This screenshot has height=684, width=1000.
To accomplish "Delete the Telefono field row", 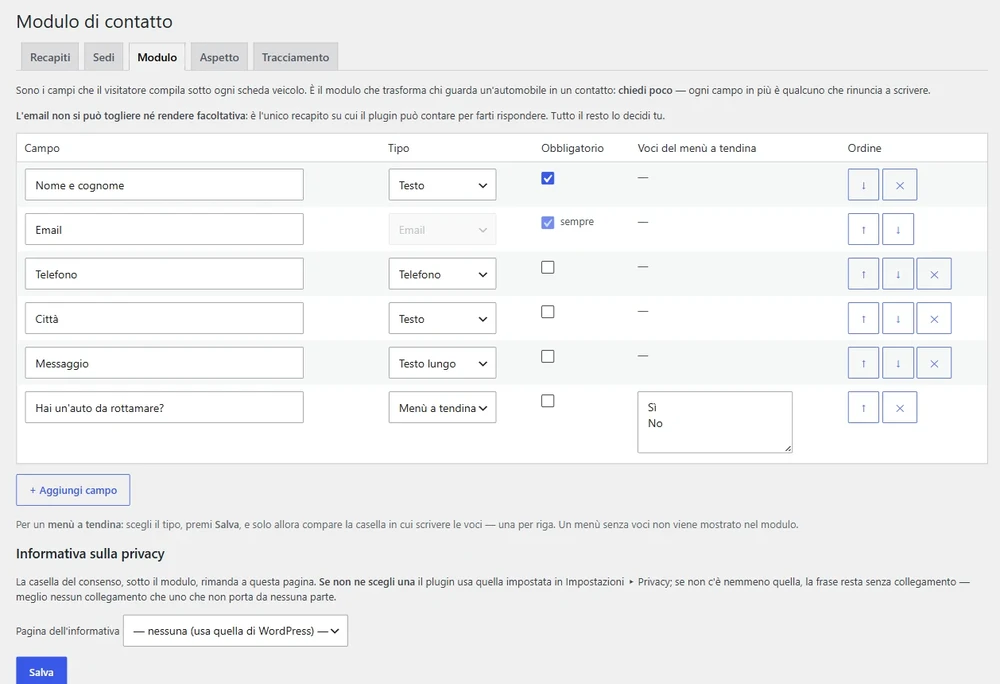I will pyautogui.click(x=934, y=274).
